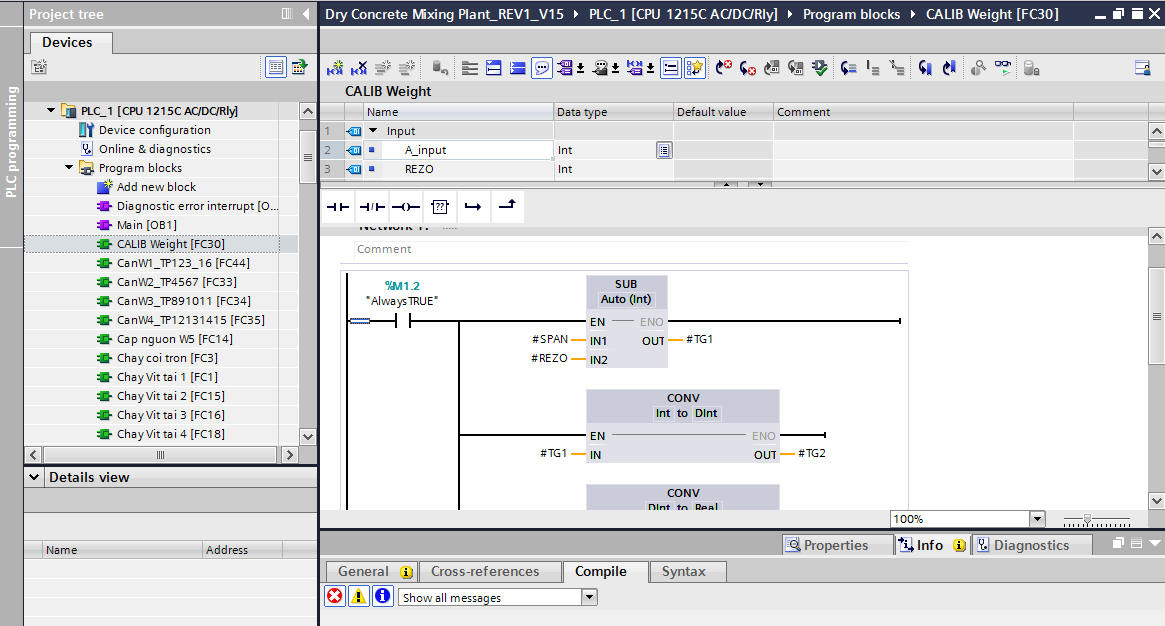The width and height of the screenshot is (1165, 626).
Task: Toggle the Show favorites star button
Action: pos(694,68)
